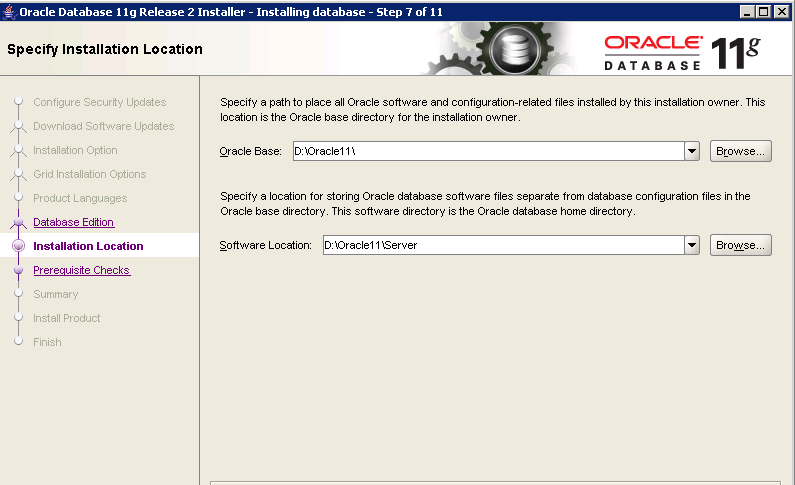Maximize the installer window

click(764, 11)
